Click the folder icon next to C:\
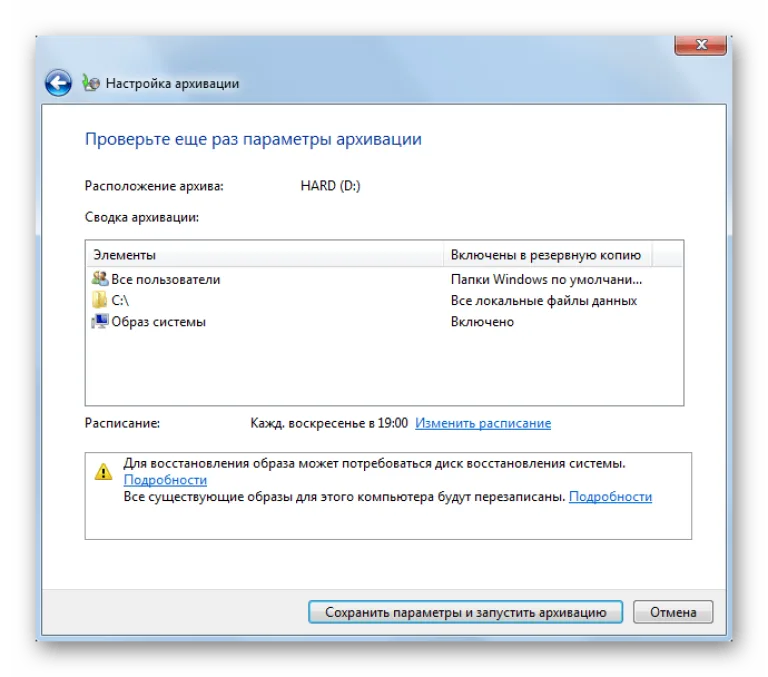 pyautogui.click(x=99, y=300)
